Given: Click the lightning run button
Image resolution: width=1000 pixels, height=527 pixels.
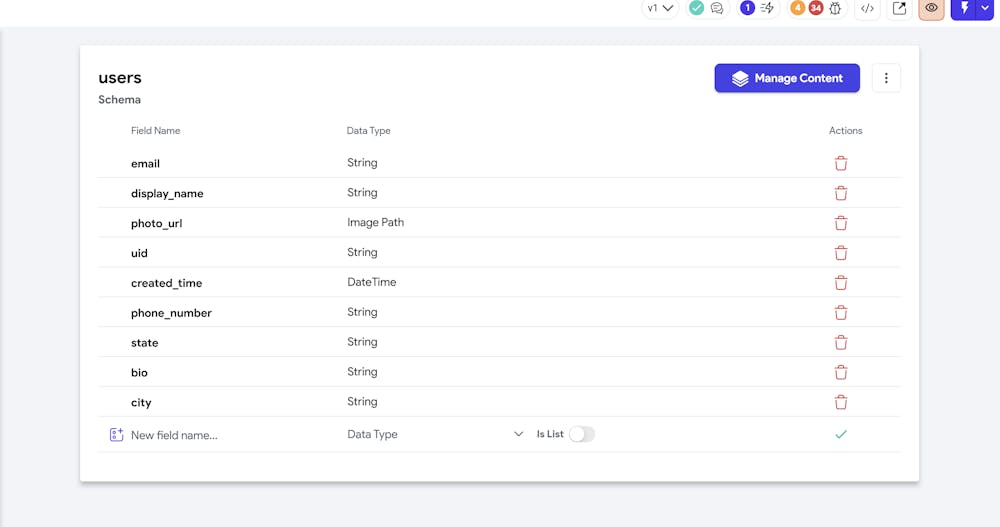Looking at the screenshot, I should tap(964, 8).
